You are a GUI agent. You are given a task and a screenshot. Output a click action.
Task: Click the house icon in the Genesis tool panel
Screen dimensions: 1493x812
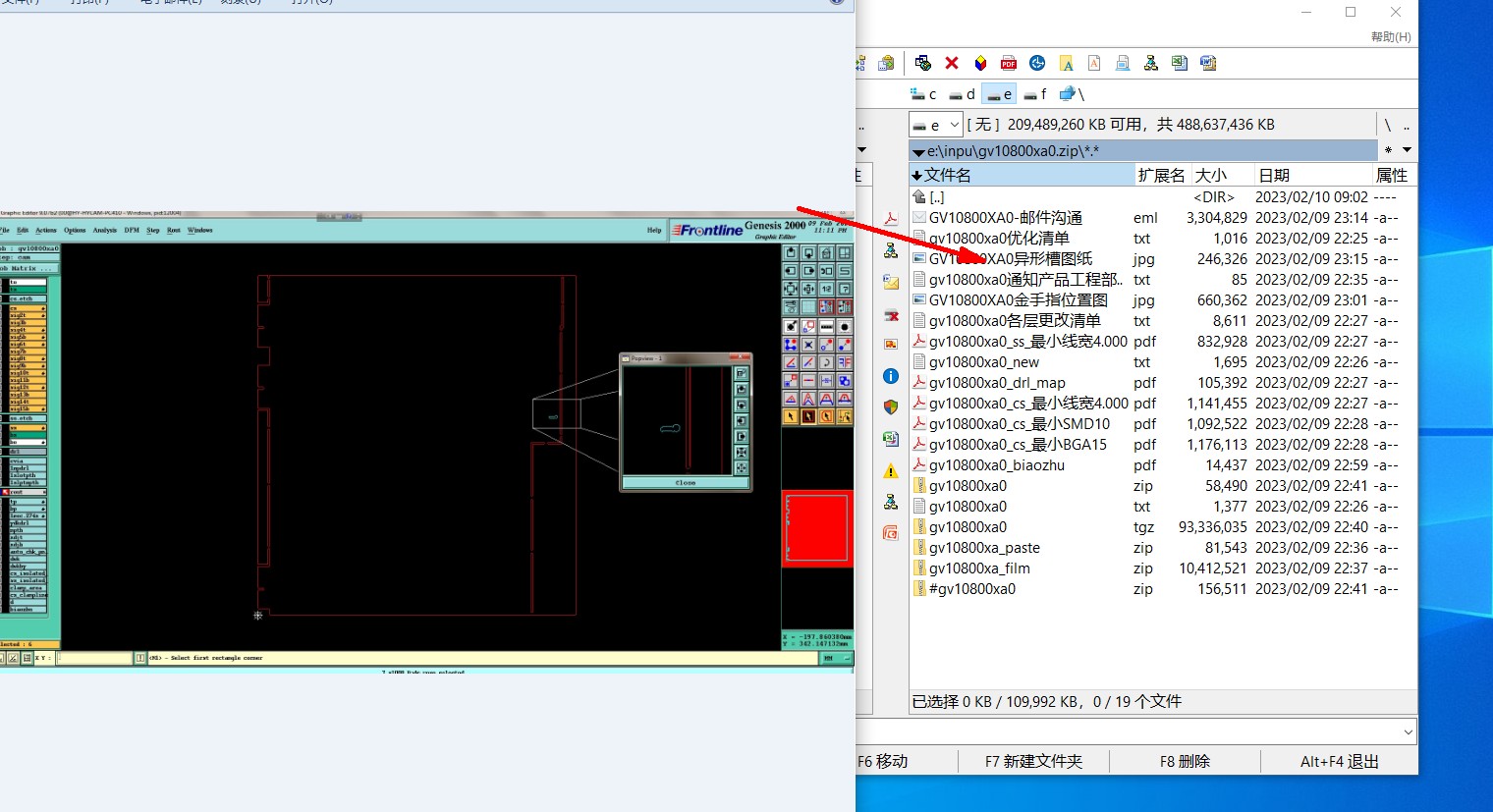(x=826, y=252)
